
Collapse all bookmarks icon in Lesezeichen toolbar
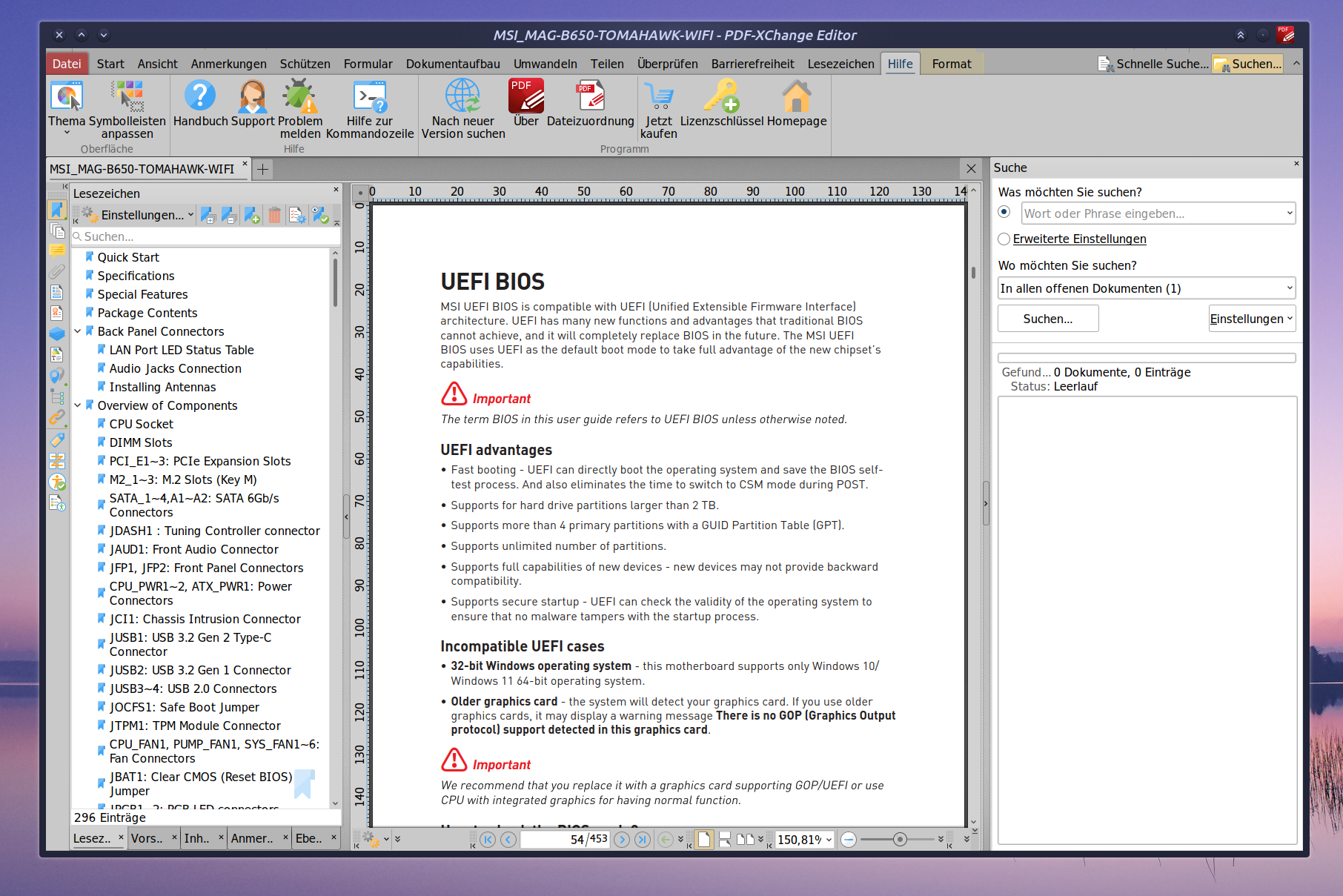pyautogui.click(x=230, y=215)
